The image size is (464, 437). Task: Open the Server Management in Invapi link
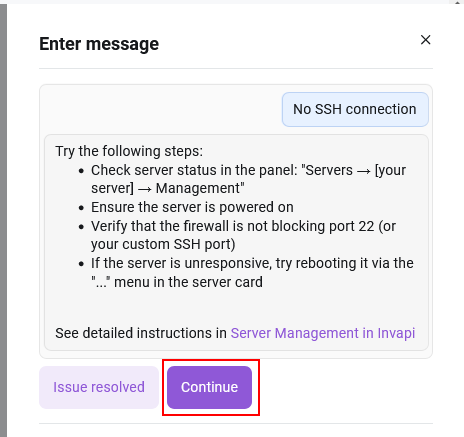pyautogui.click(x=323, y=333)
